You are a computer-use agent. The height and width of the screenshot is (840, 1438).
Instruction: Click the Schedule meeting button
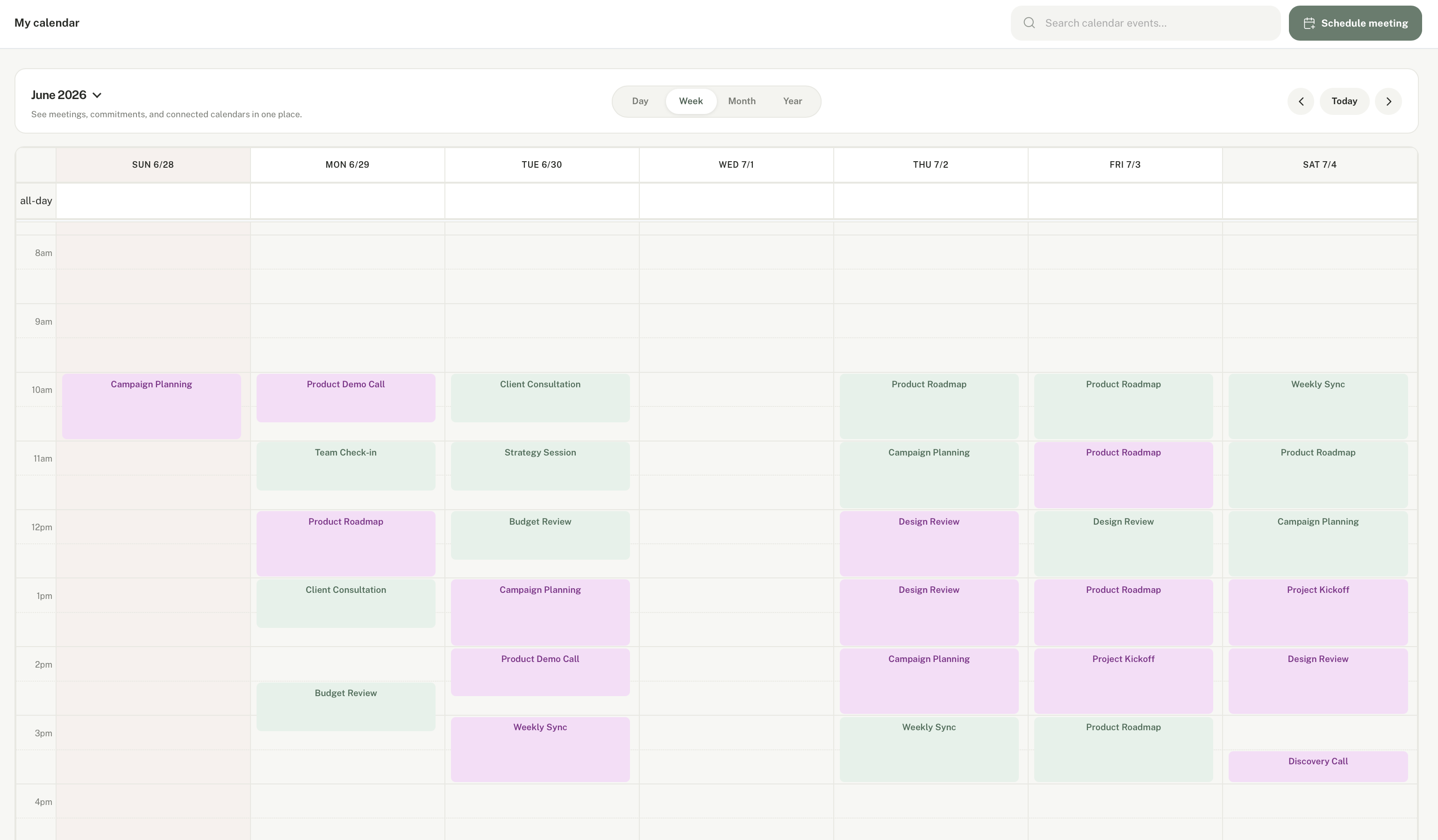(x=1355, y=23)
